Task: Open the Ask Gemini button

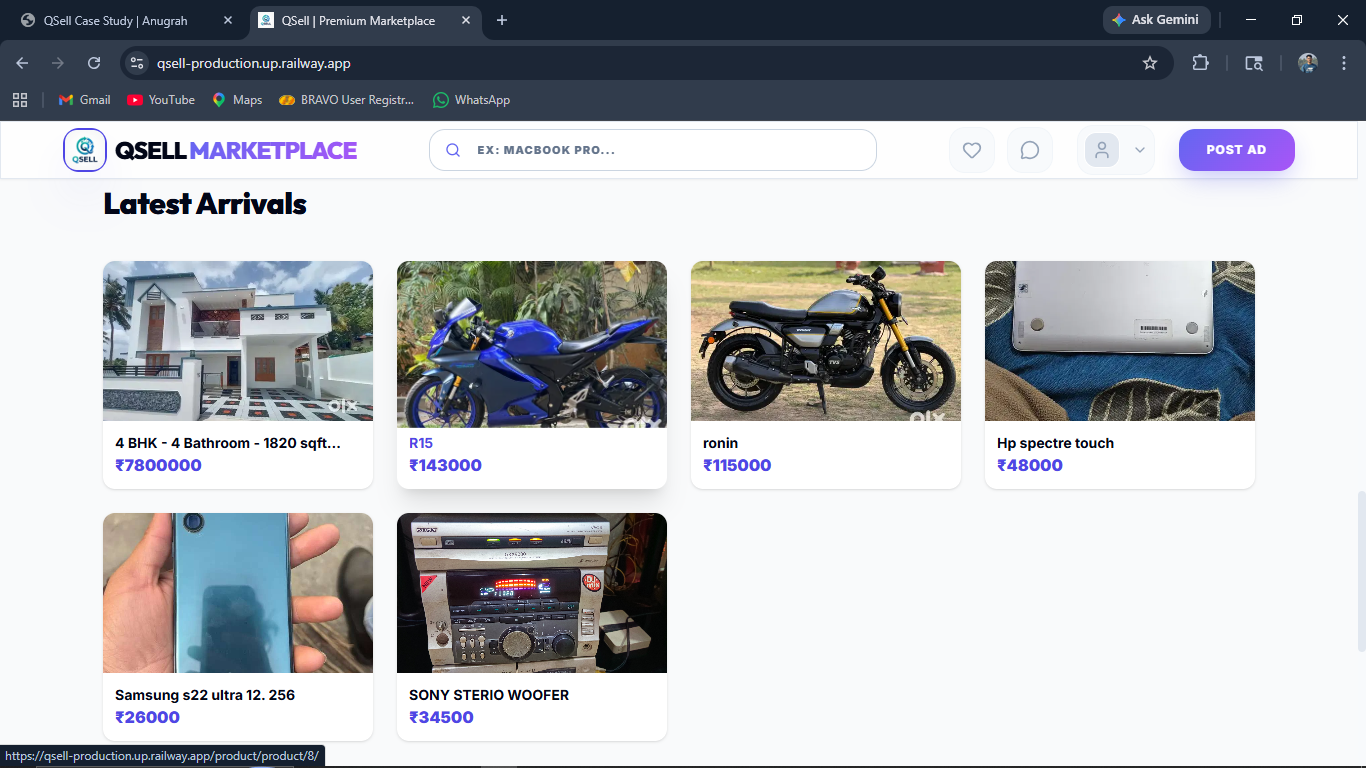Action: coord(1156,20)
